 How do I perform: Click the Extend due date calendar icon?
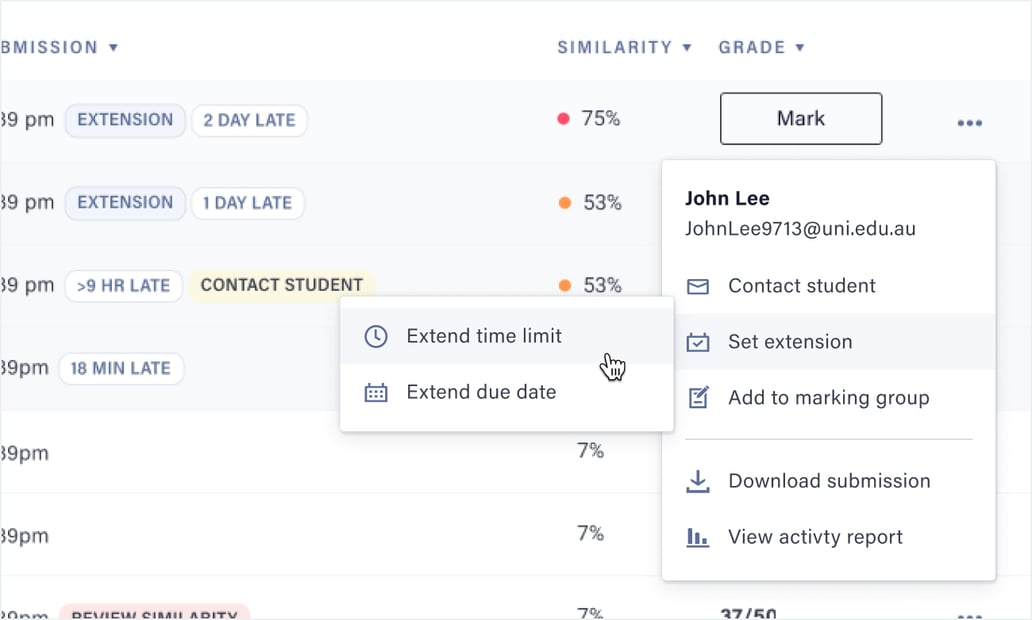coord(375,392)
